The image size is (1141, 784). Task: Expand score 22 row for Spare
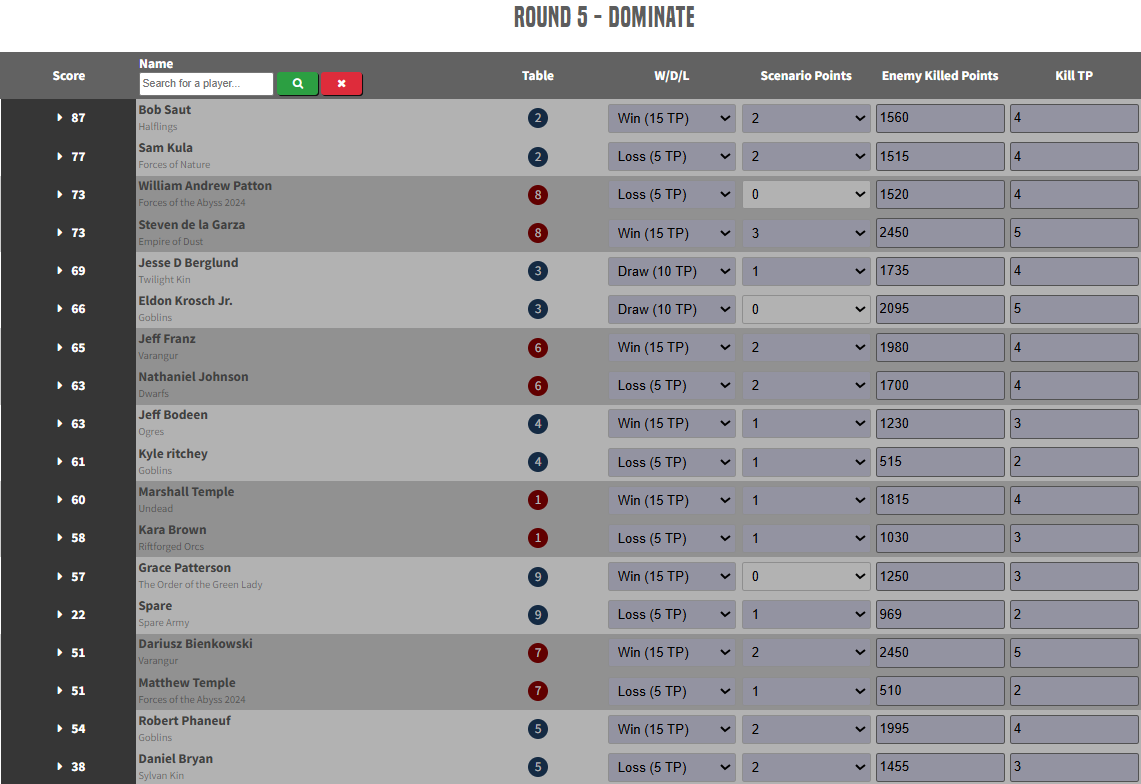point(60,615)
